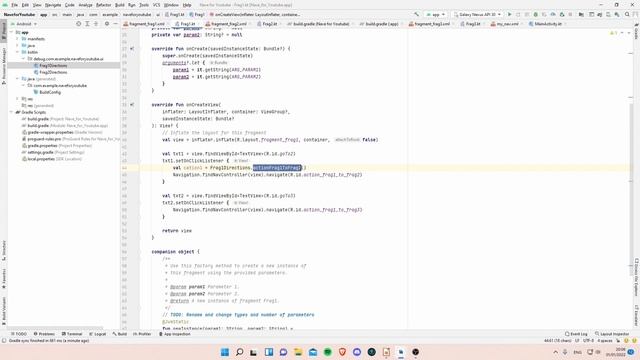Open the Refactor menu

coord(103,5)
